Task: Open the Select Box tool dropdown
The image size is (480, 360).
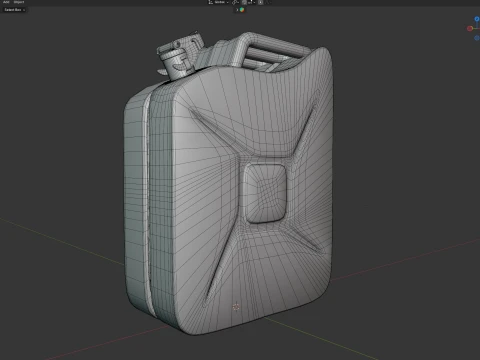Action: click(x=15, y=10)
